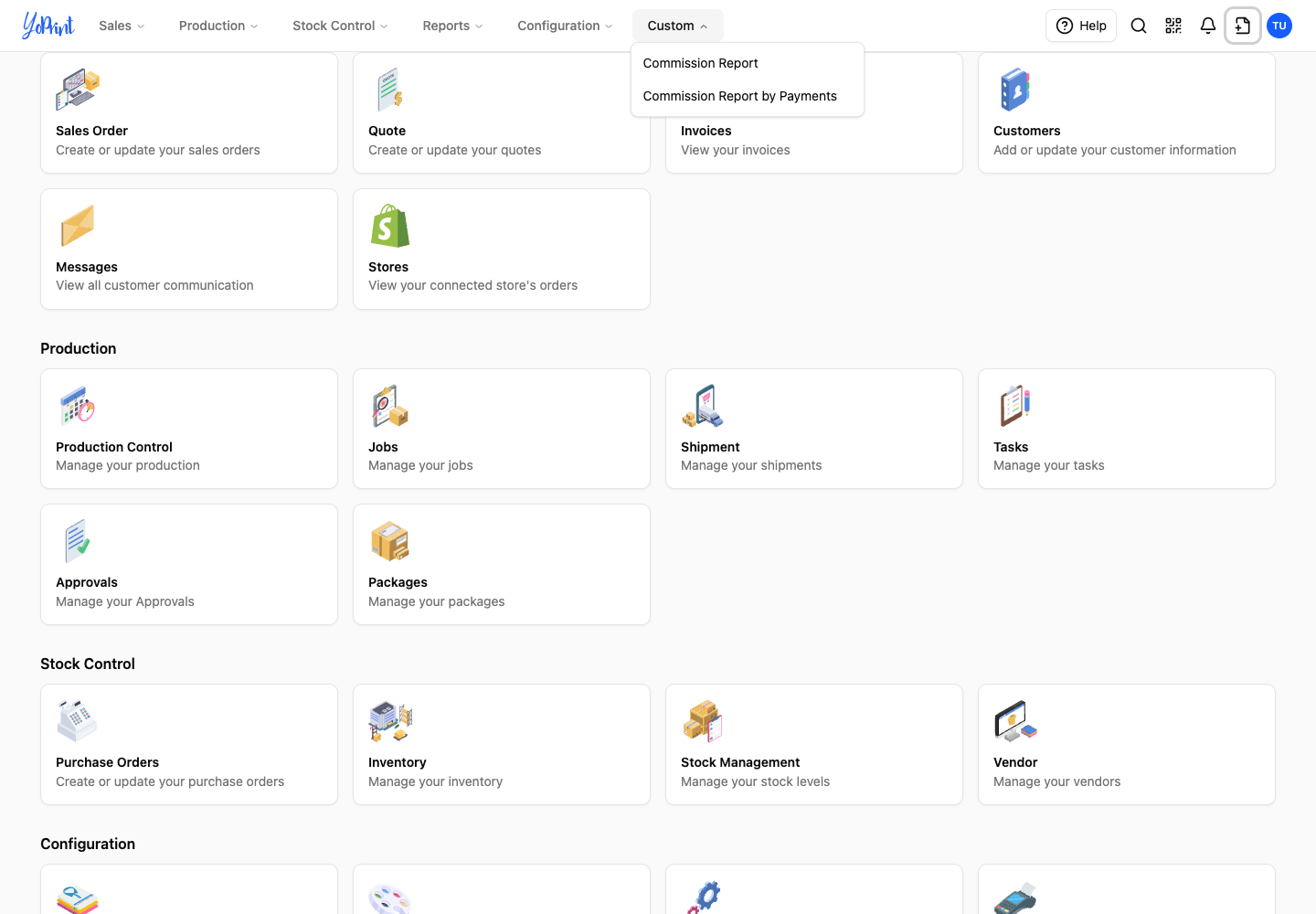Image resolution: width=1316 pixels, height=914 pixels.
Task: Click the search magnifier icon
Action: (x=1139, y=26)
